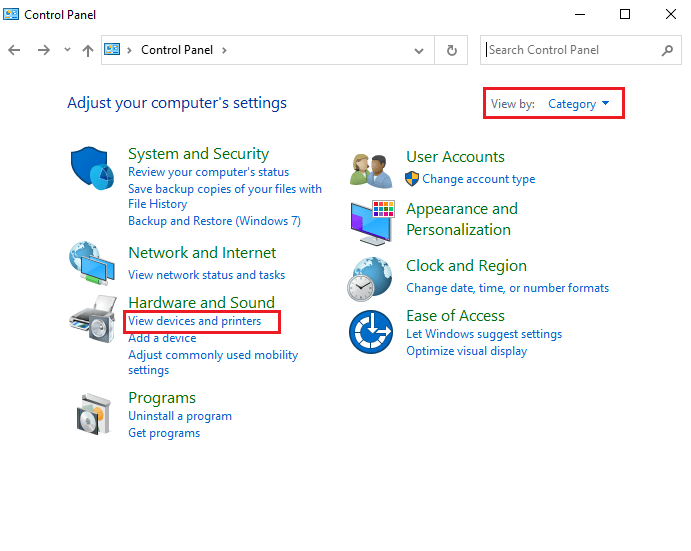Click the search magnifier icon

tap(667, 50)
